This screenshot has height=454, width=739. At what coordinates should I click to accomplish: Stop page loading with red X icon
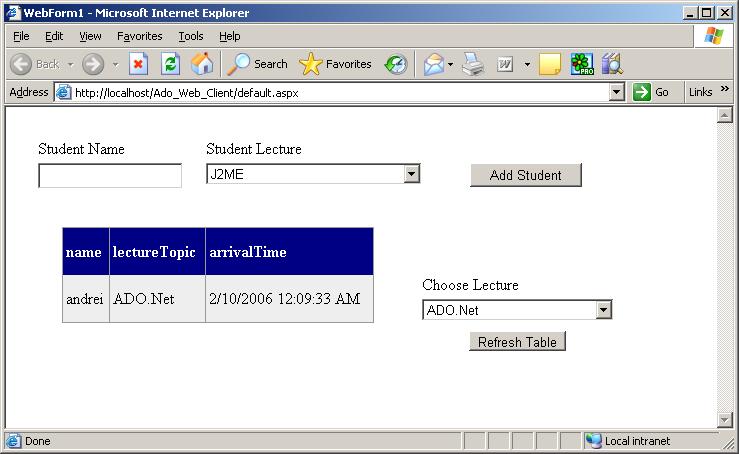(138, 64)
